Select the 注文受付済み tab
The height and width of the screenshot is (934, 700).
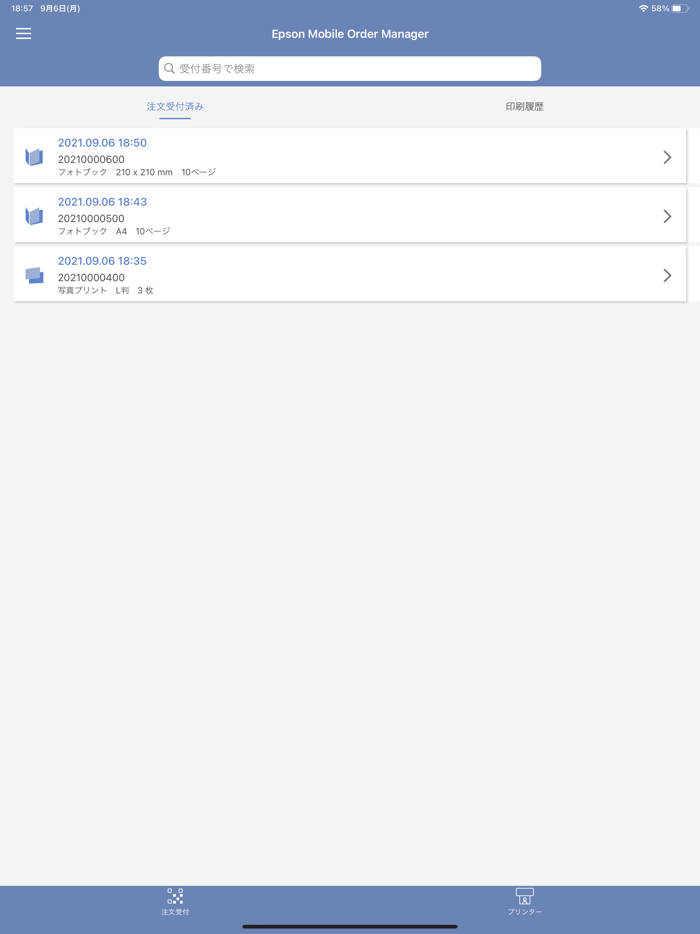(175, 105)
